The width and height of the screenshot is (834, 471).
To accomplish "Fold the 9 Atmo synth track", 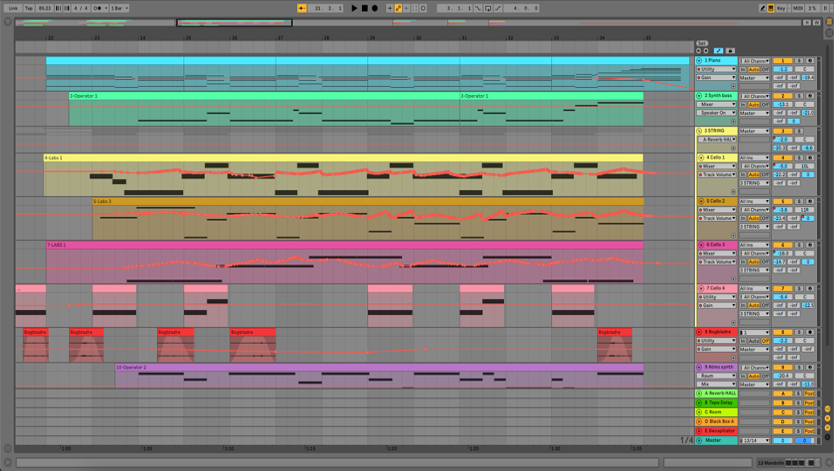I will pyautogui.click(x=699, y=367).
